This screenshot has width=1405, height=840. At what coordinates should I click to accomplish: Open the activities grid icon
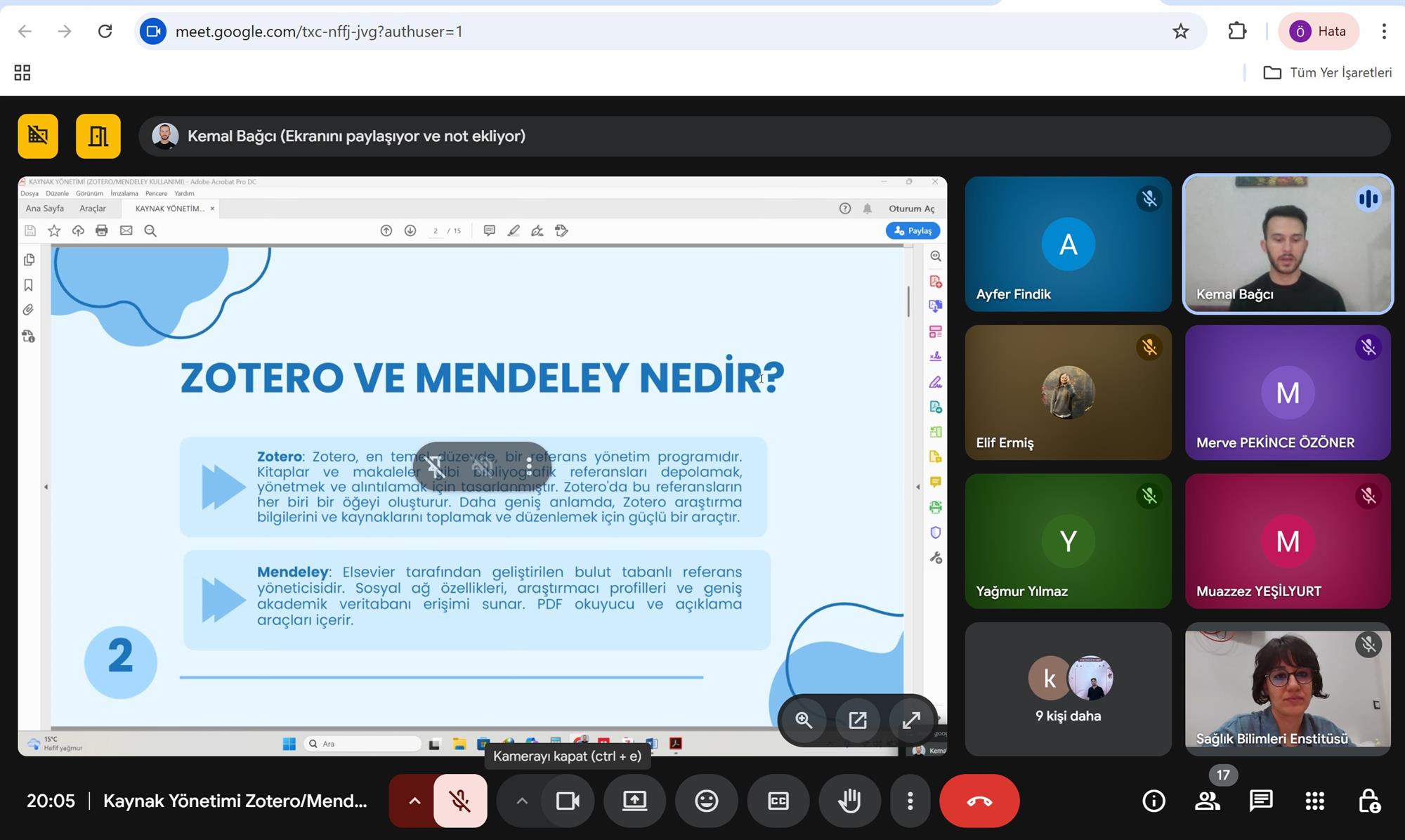[x=1315, y=801]
